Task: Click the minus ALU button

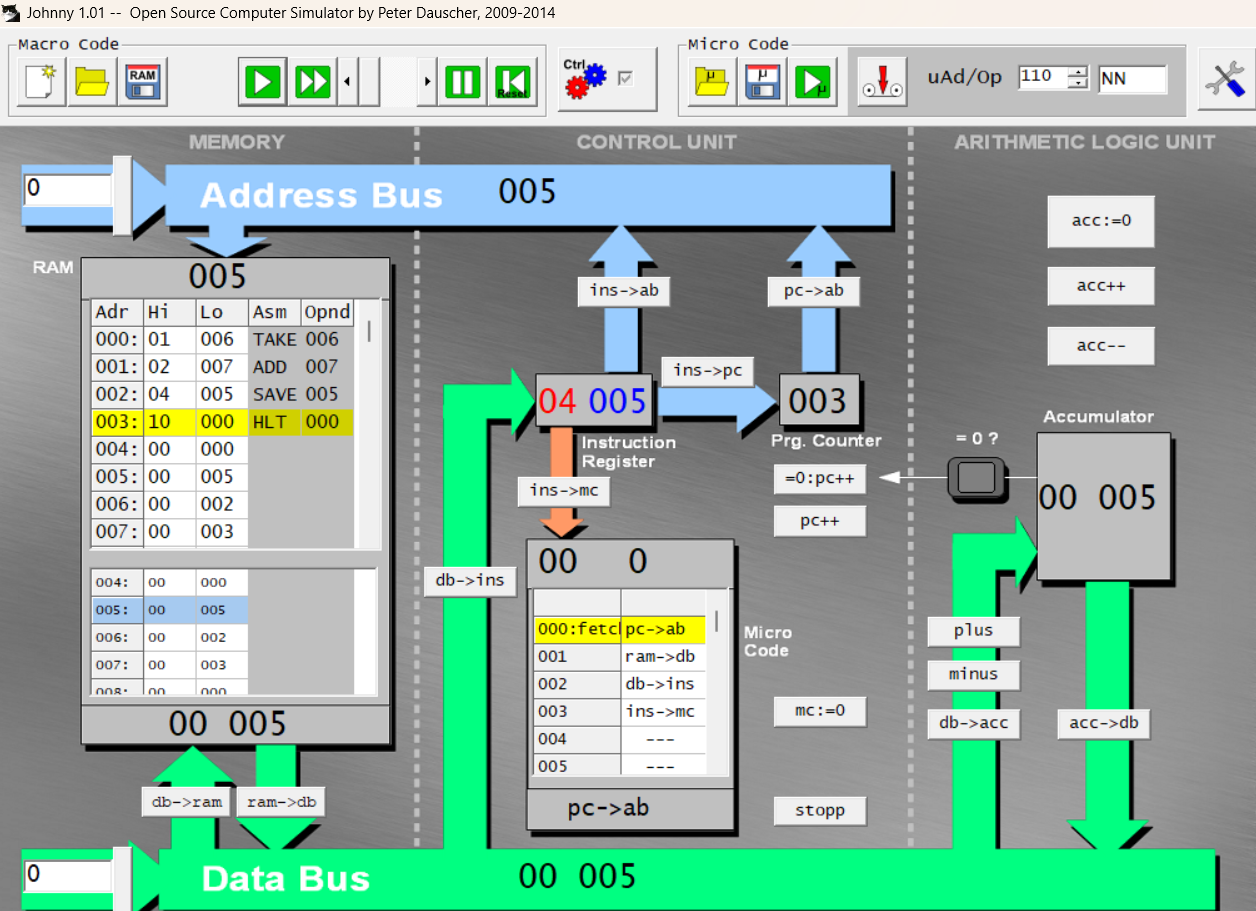Action: tap(974, 674)
